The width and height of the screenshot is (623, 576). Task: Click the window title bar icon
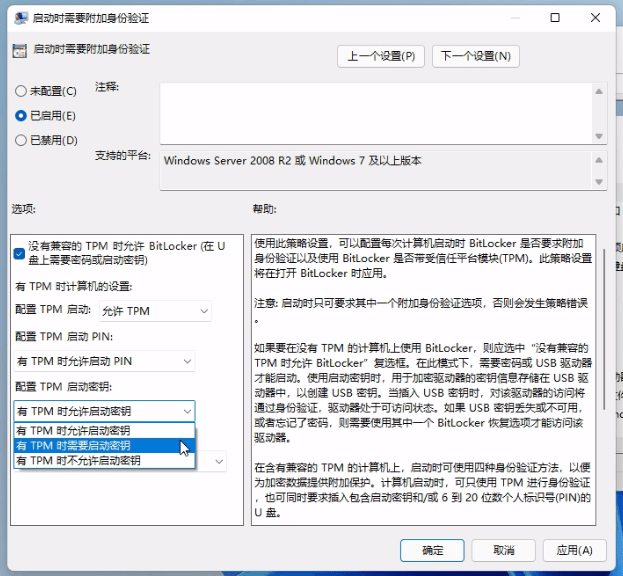(21, 18)
